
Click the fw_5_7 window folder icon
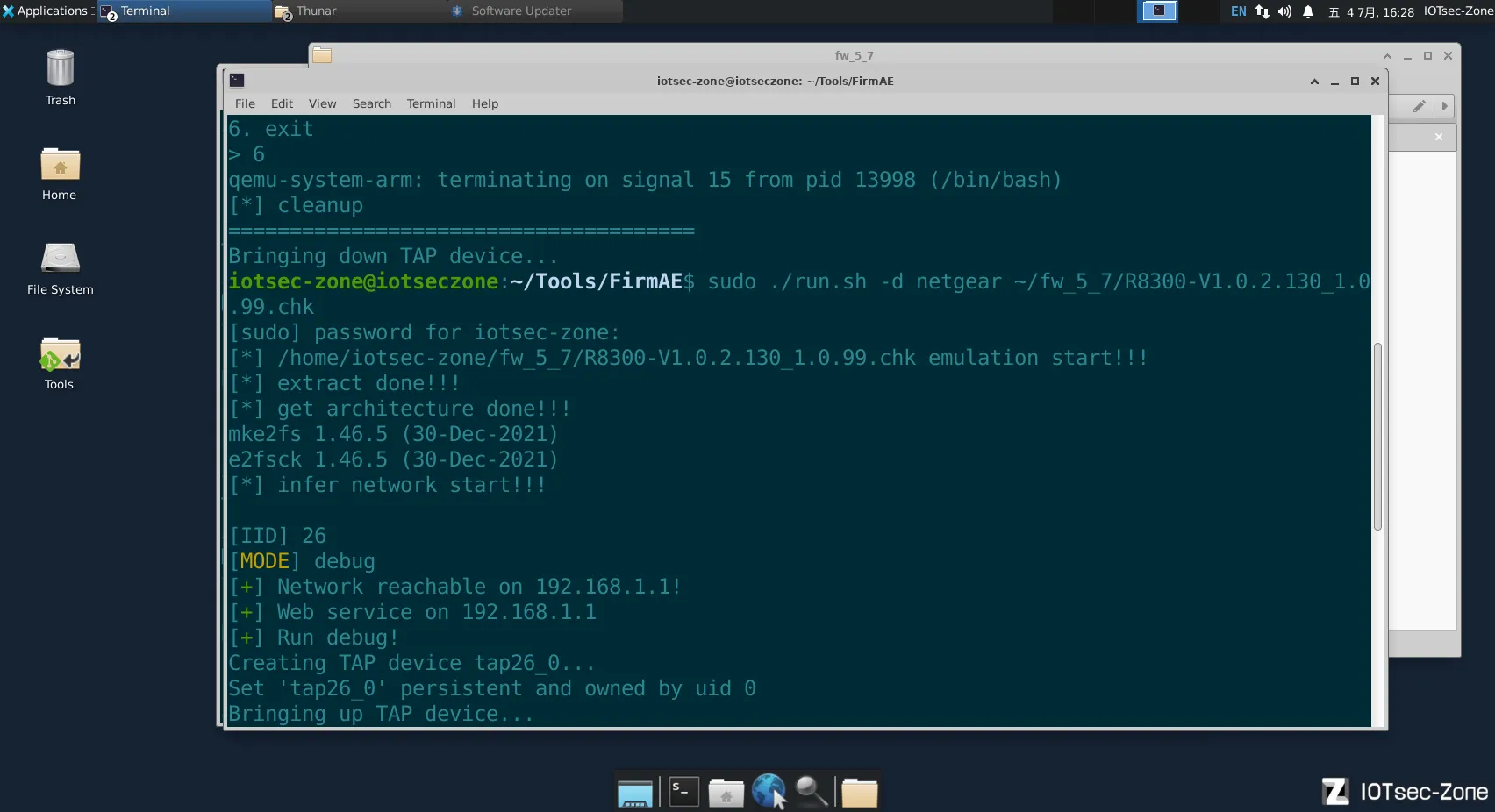click(322, 55)
